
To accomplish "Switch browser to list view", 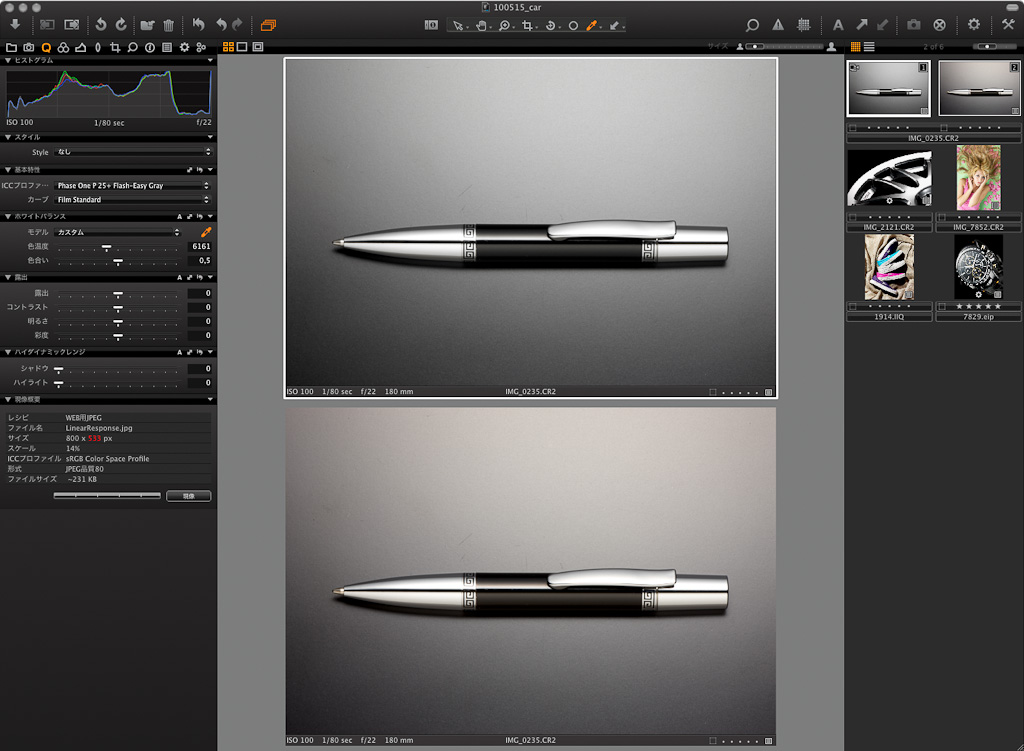I will [869, 47].
